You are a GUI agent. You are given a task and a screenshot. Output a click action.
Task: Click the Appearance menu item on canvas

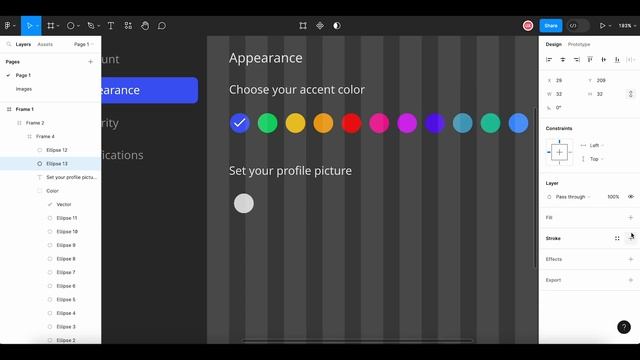pos(150,90)
